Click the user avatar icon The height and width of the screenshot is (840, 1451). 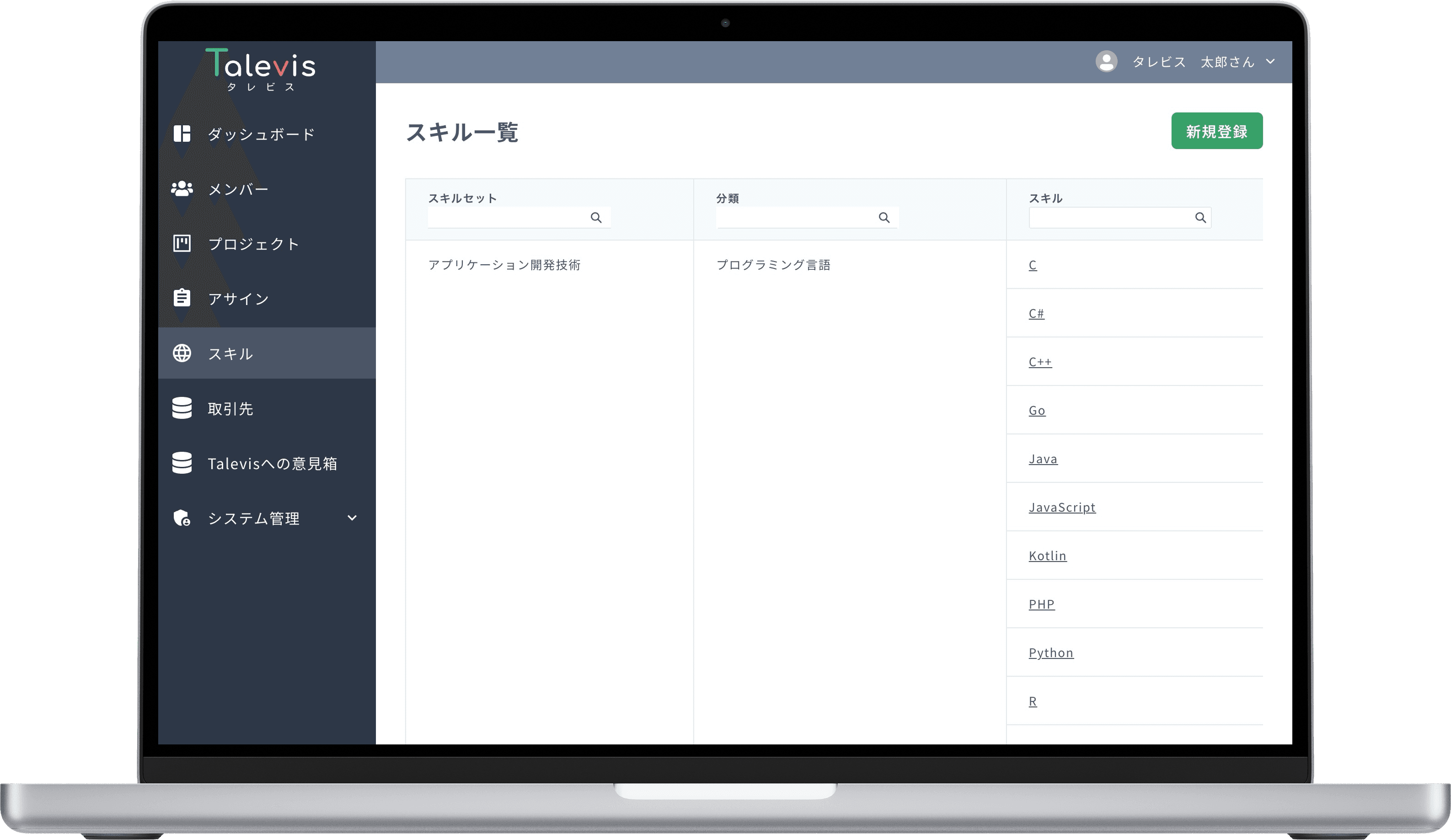pos(1106,62)
